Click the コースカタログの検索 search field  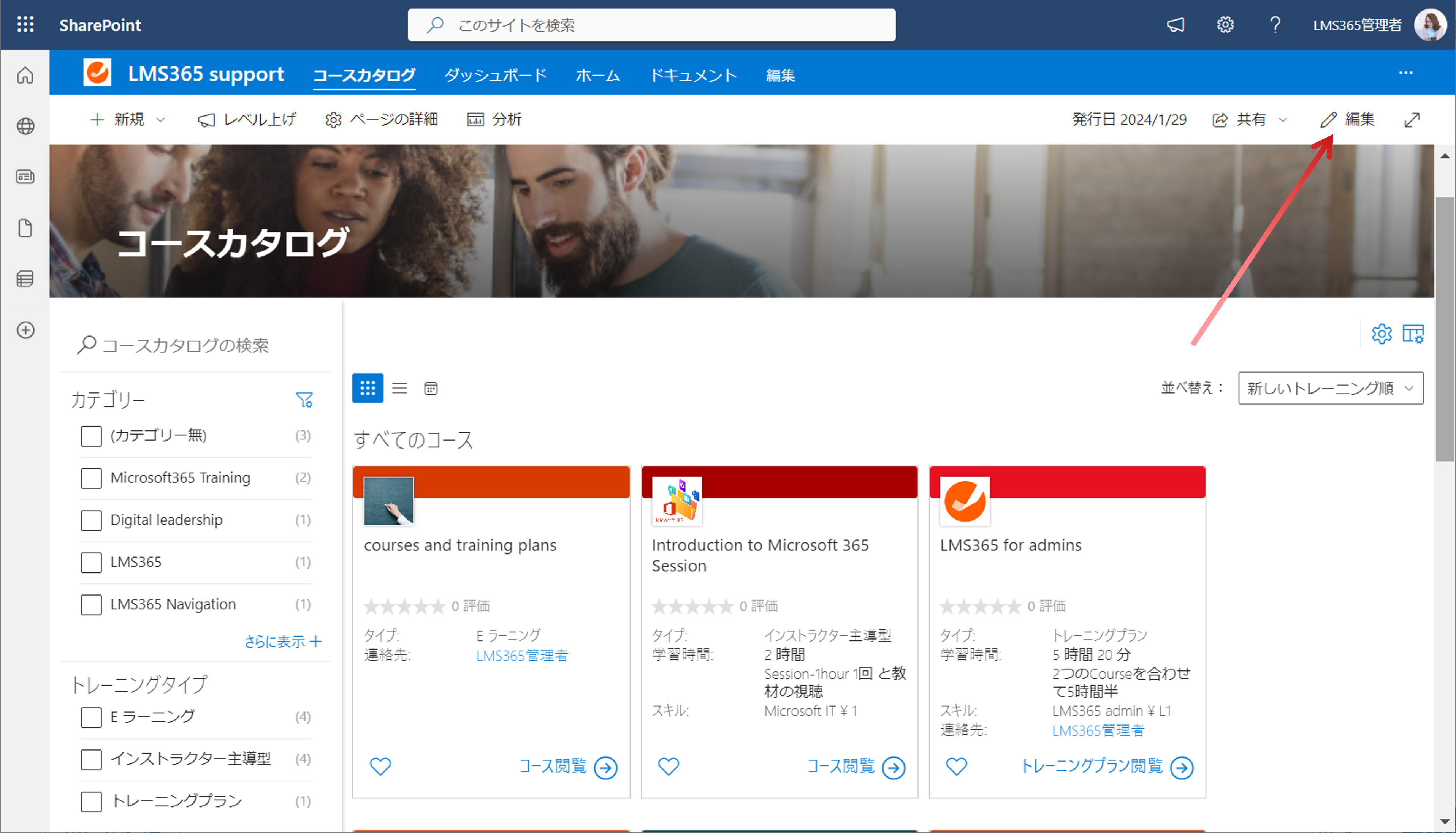196,345
